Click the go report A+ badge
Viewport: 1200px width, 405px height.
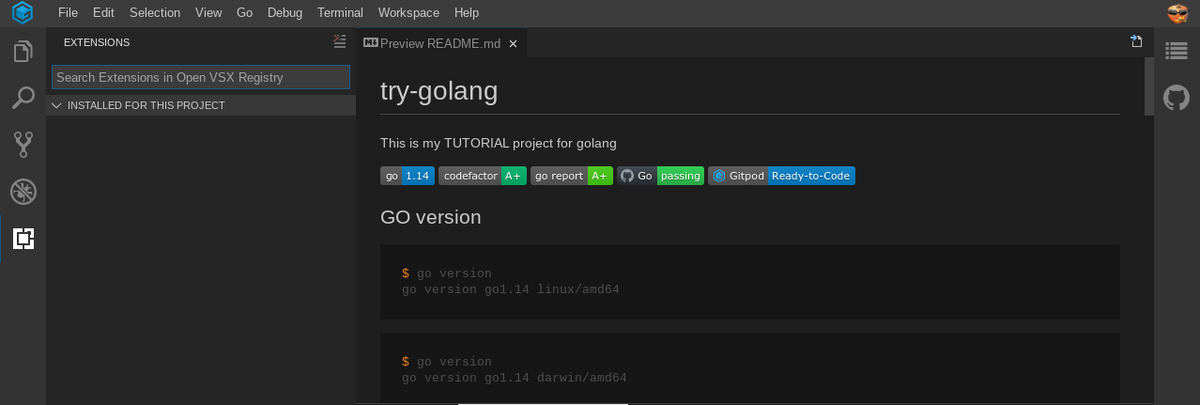[572, 176]
